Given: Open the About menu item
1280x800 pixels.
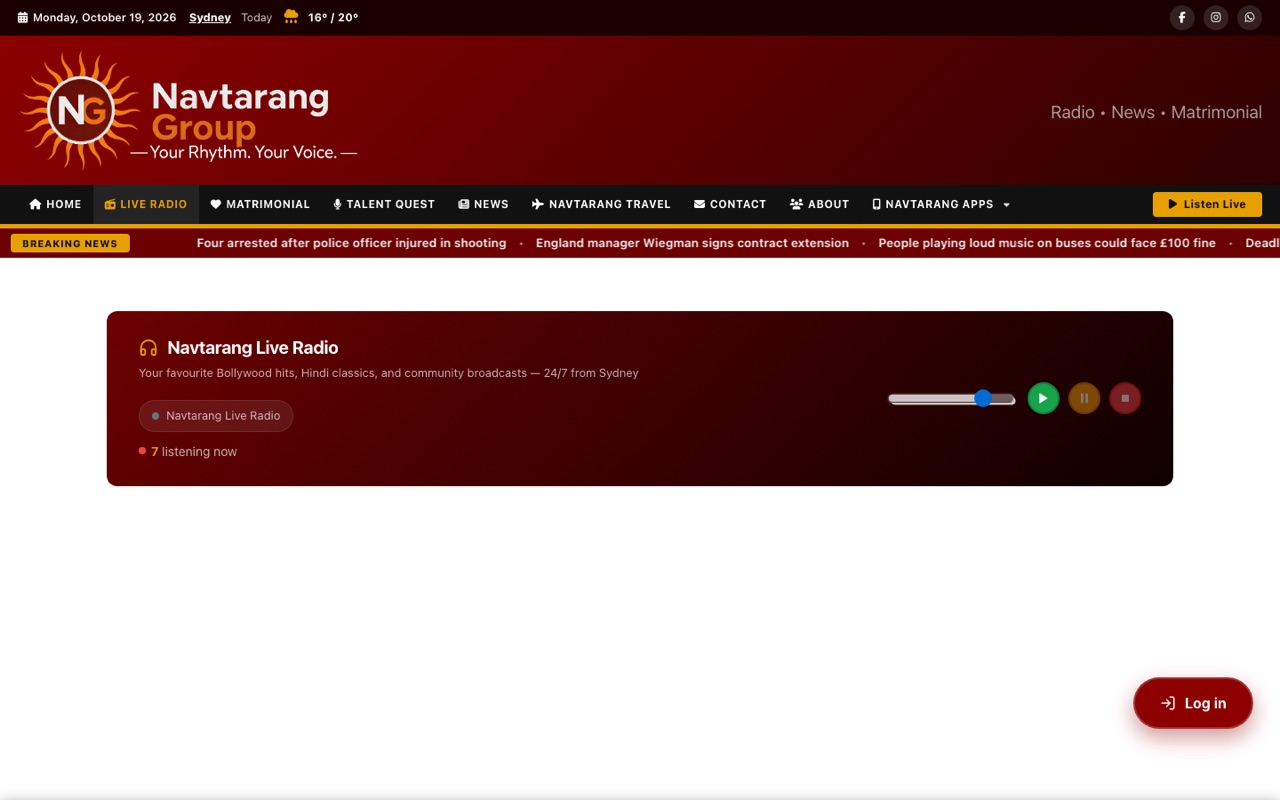Looking at the screenshot, I should point(819,204).
